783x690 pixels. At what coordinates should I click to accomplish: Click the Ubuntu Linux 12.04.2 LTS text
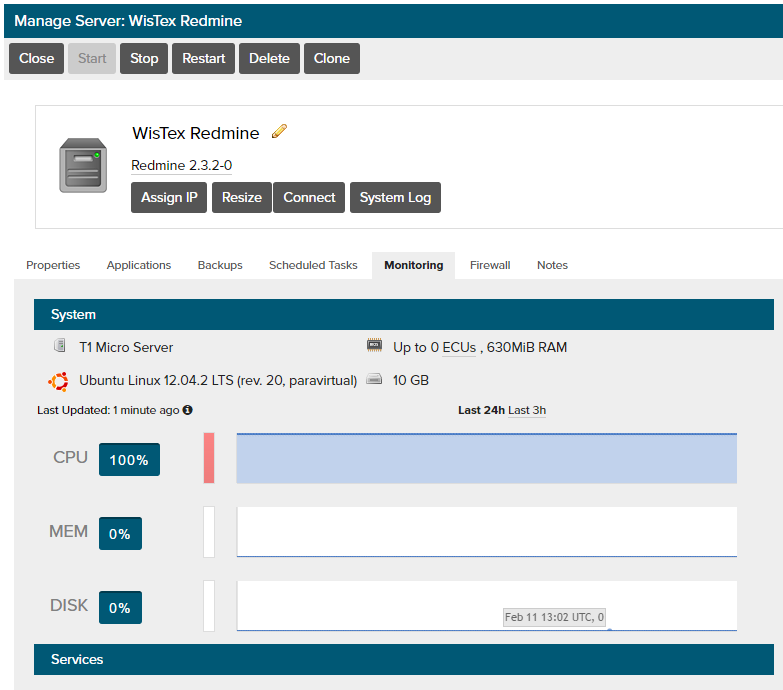[218, 380]
